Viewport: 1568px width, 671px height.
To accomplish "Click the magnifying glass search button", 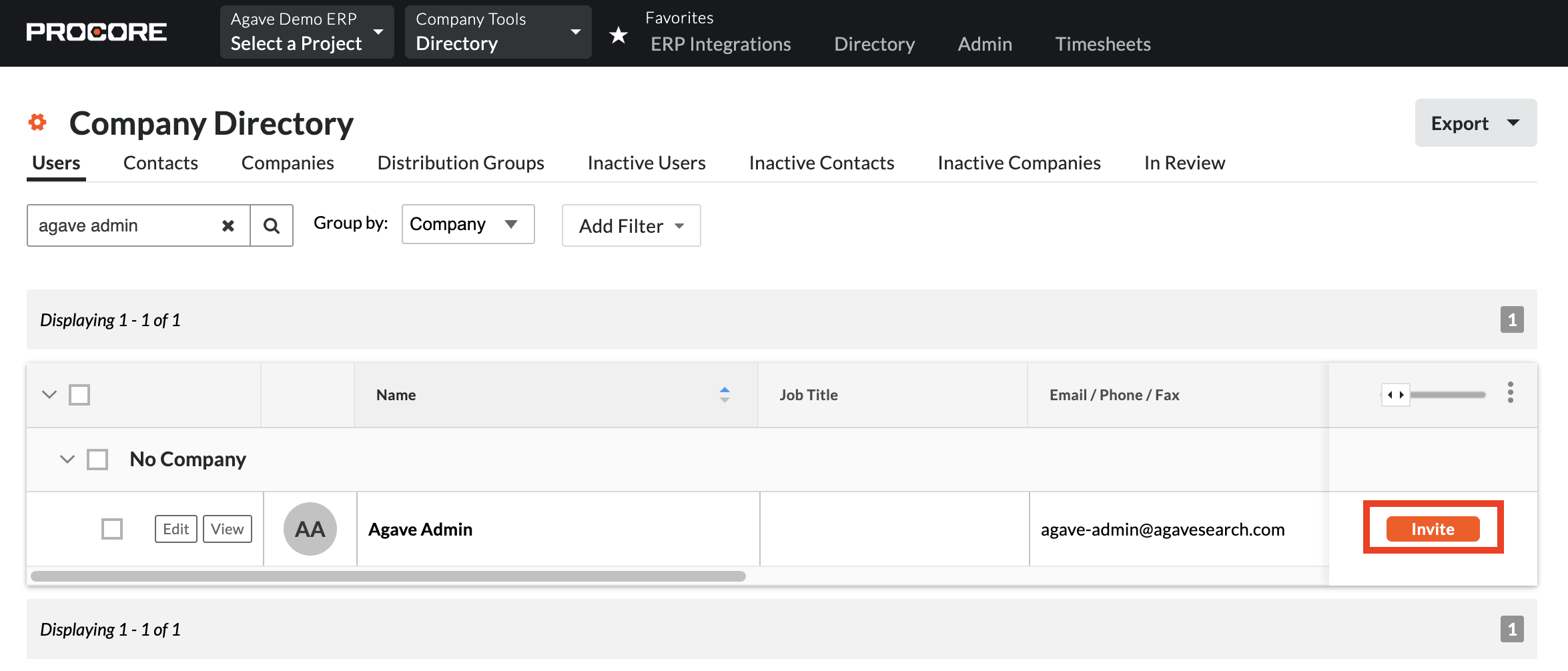I will click(x=272, y=225).
